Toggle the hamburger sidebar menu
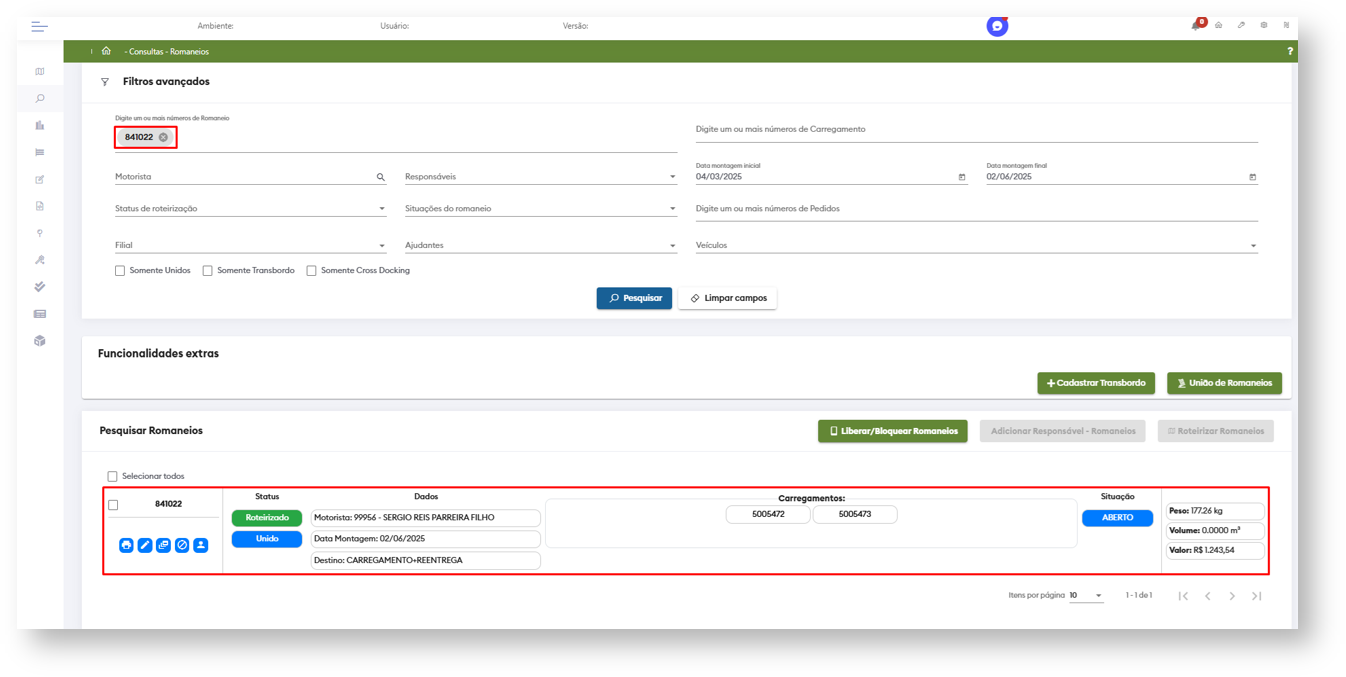1346x677 pixels. (x=39, y=26)
